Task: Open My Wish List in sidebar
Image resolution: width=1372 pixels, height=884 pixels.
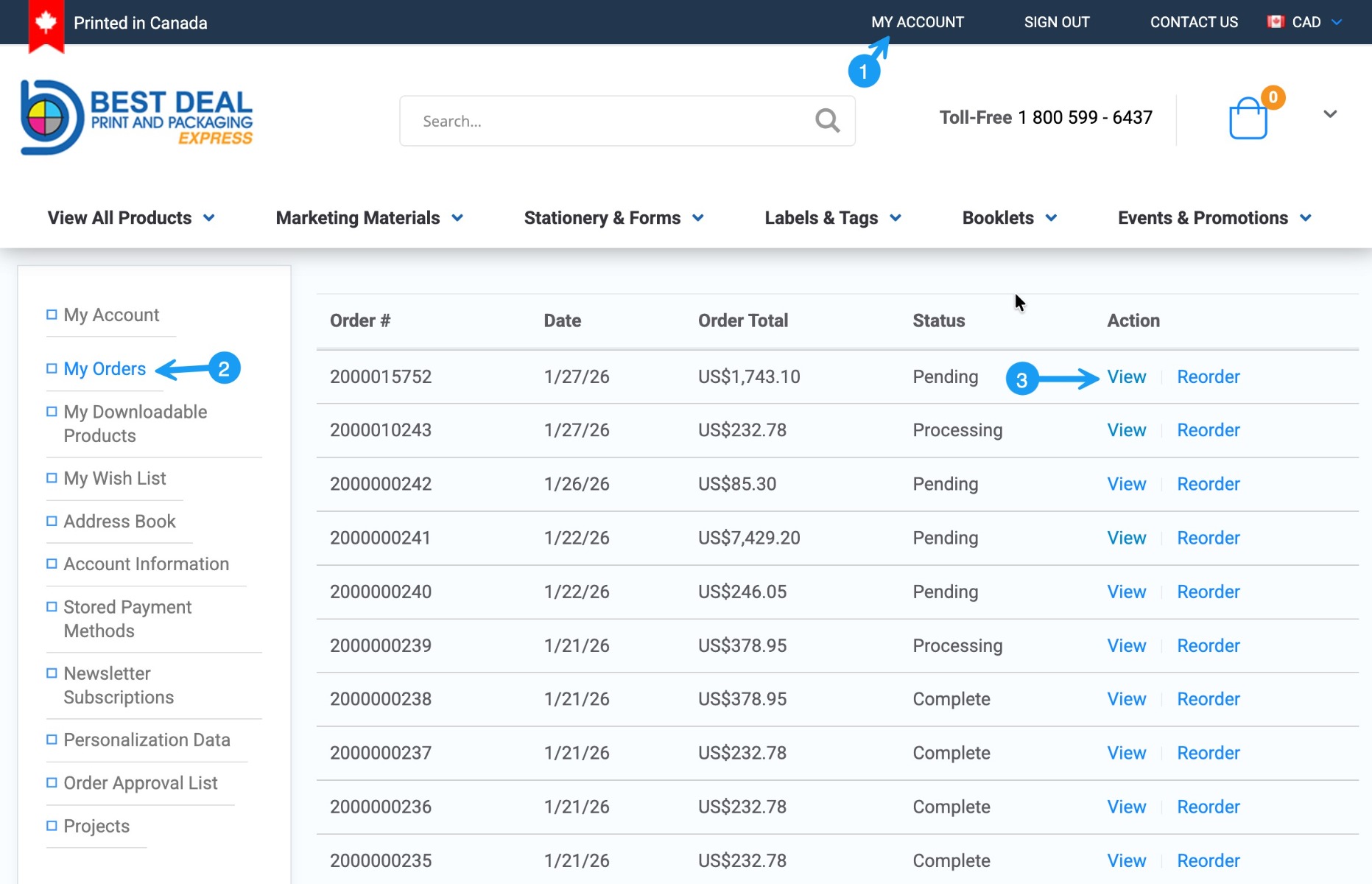Action: [x=115, y=478]
